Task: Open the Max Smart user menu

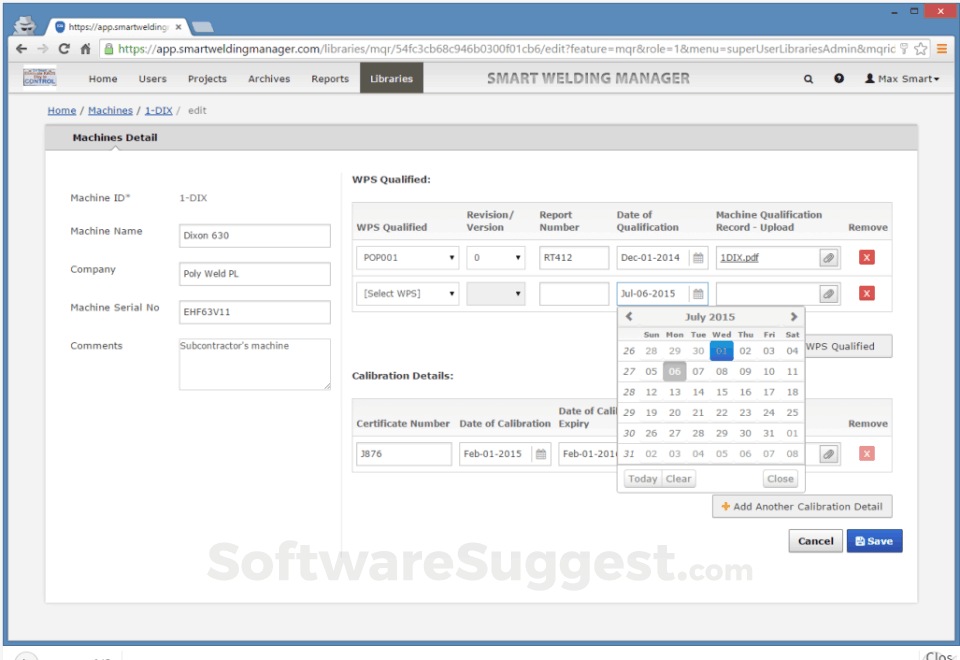Action: pyautogui.click(x=902, y=79)
